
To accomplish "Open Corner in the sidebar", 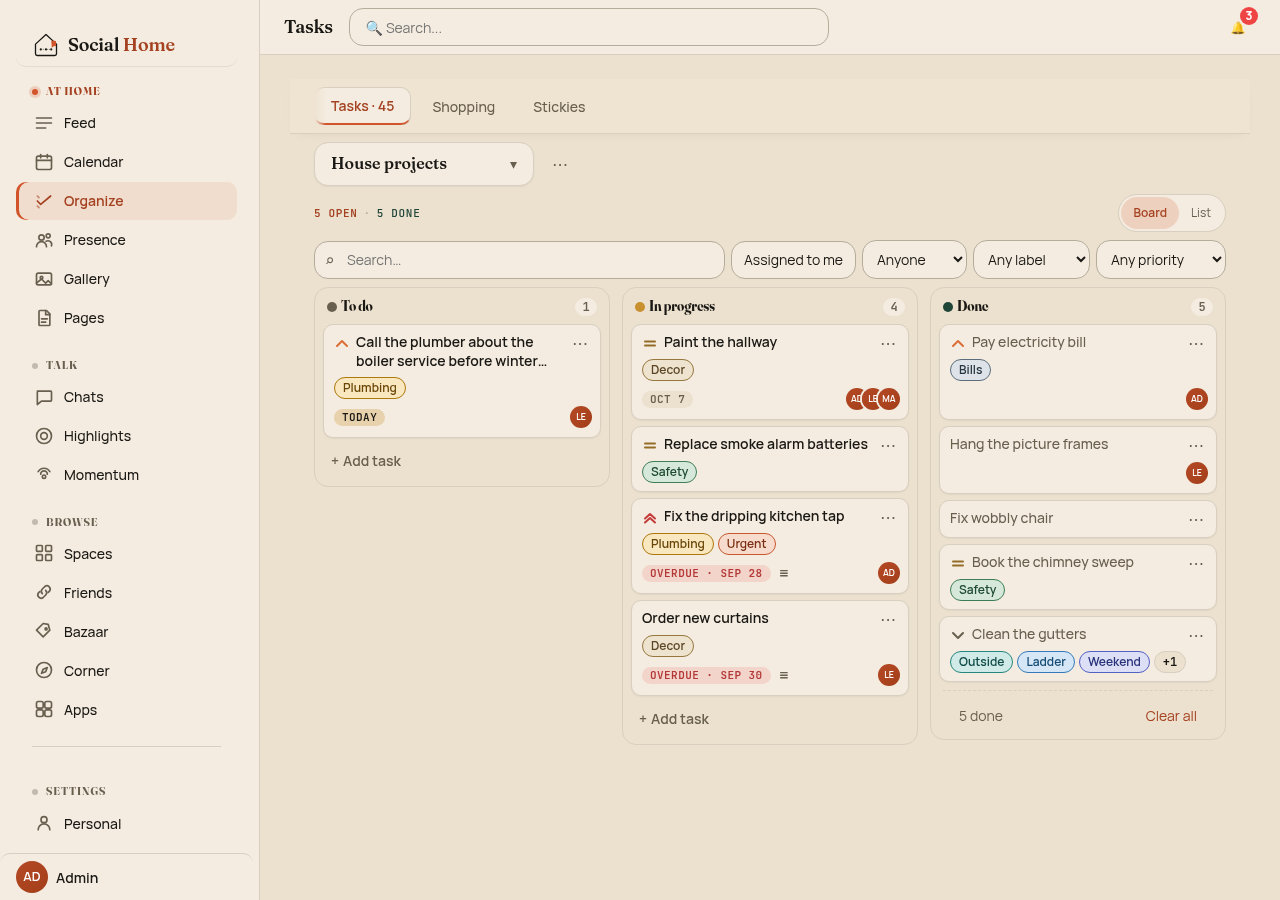I will click(x=126, y=671).
